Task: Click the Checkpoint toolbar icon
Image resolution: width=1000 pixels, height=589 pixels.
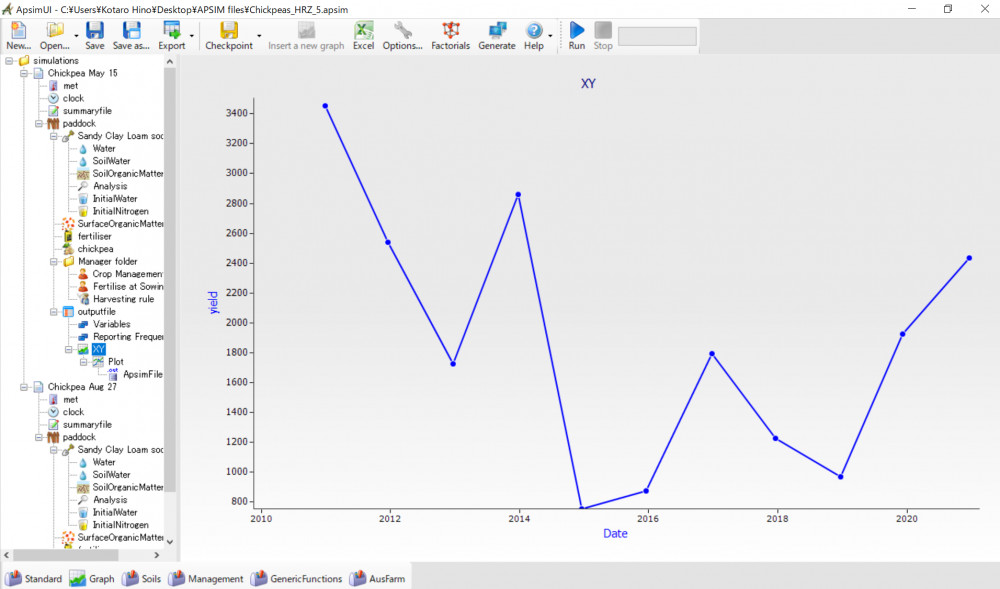Action: pyautogui.click(x=229, y=31)
